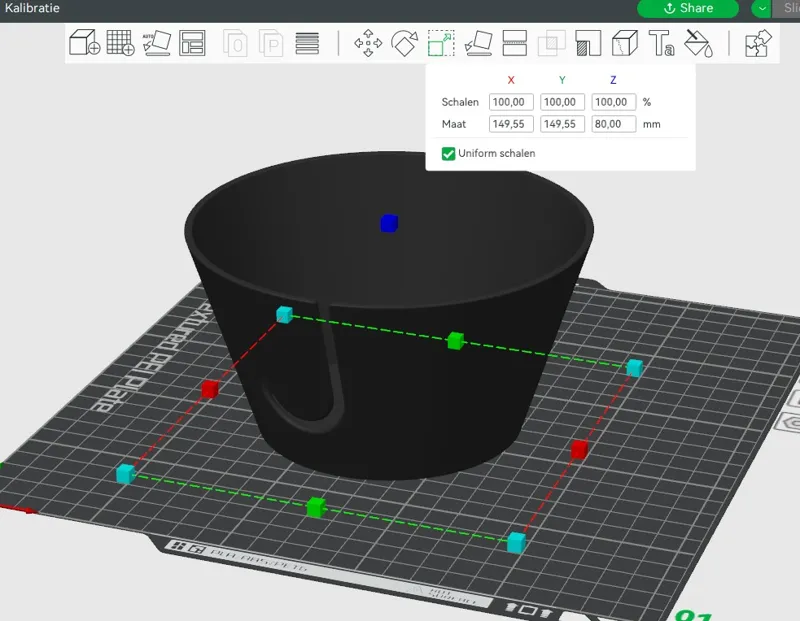Click the Schalen Y percentage field
Screen dimensions: 800x621
[562, 102]
